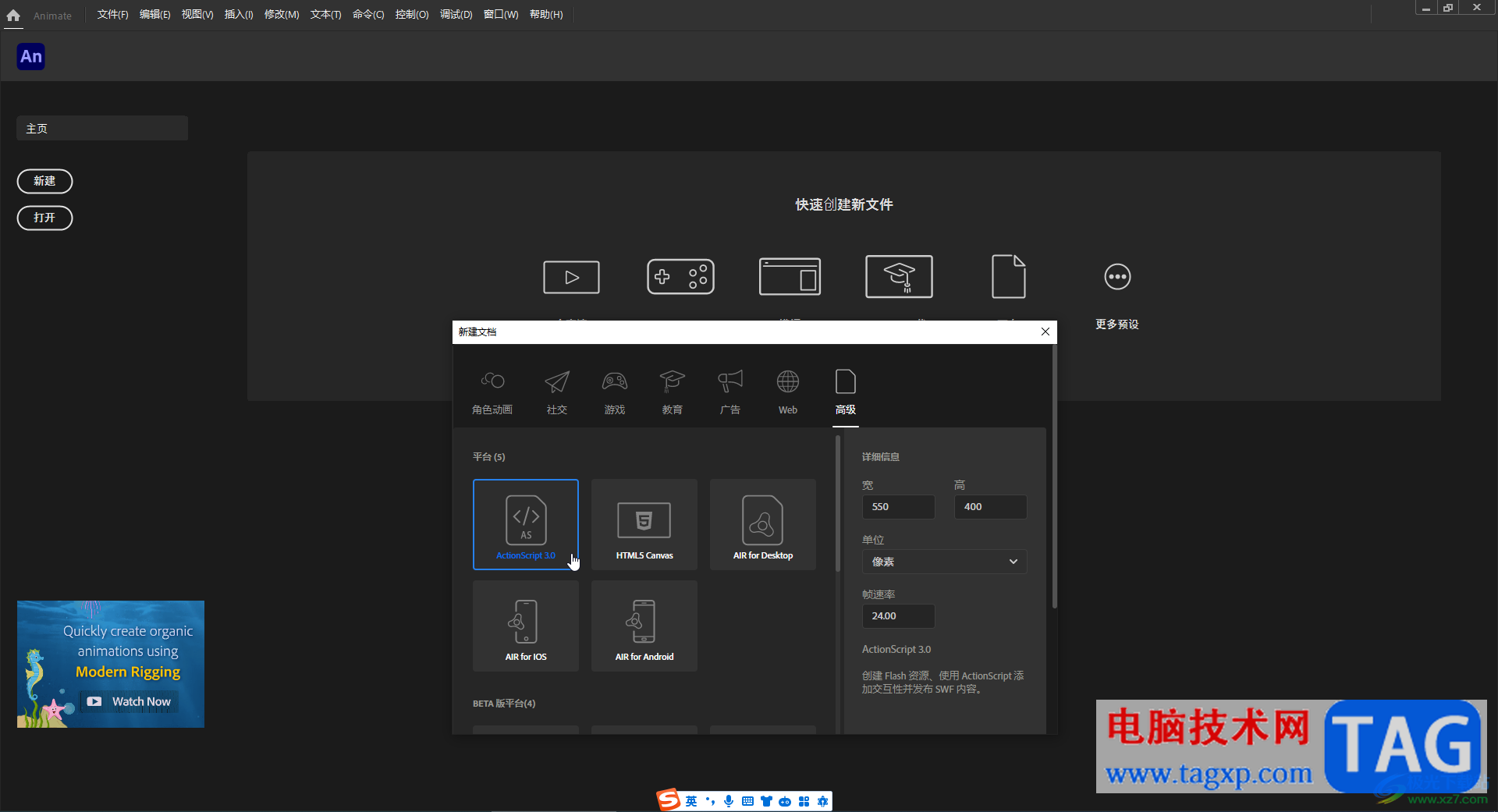1498x812 pixels.
Task: Click the Sogou S input method icon
Action: pyautogui.click(x=669, y=800)
